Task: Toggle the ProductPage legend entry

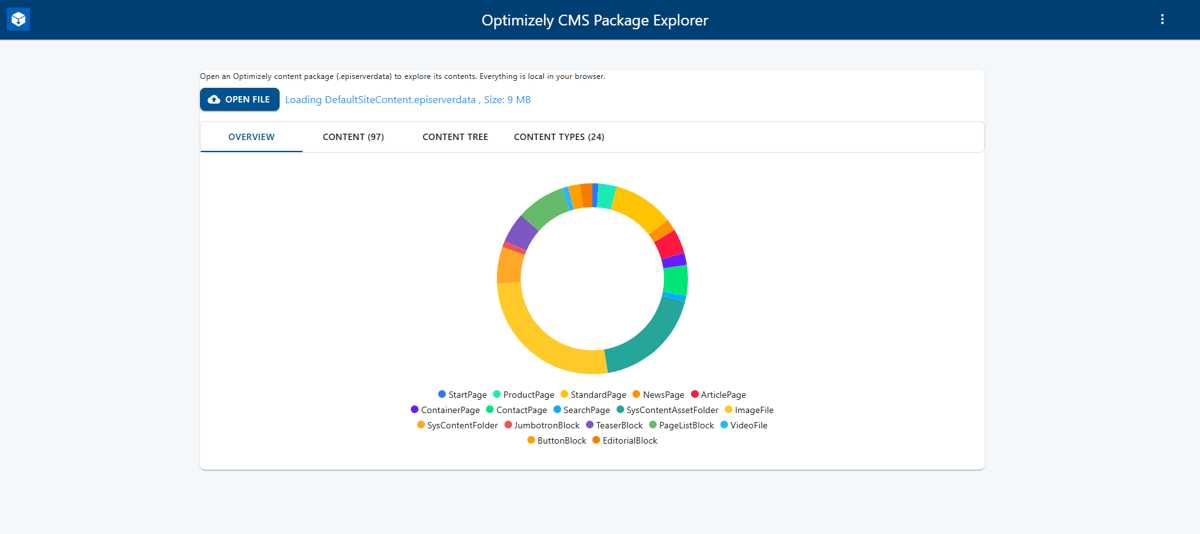Action: (524, 395)
